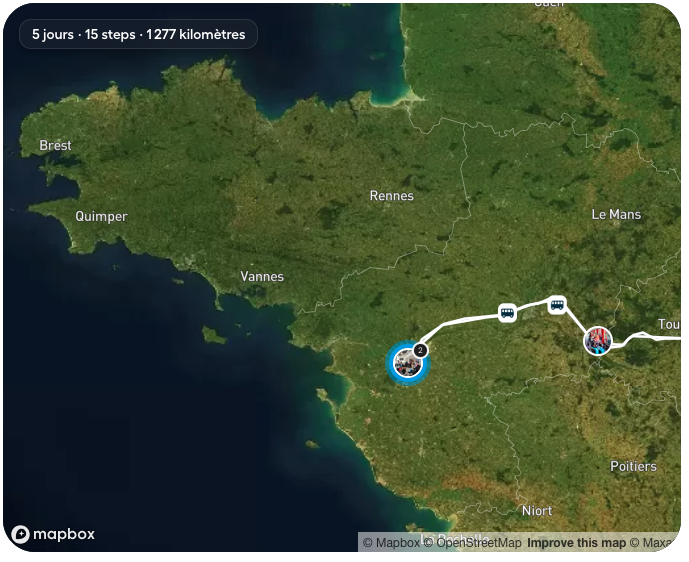Open the white-ringed photo marker near Tours
The image size is (689, 562).
598,341
